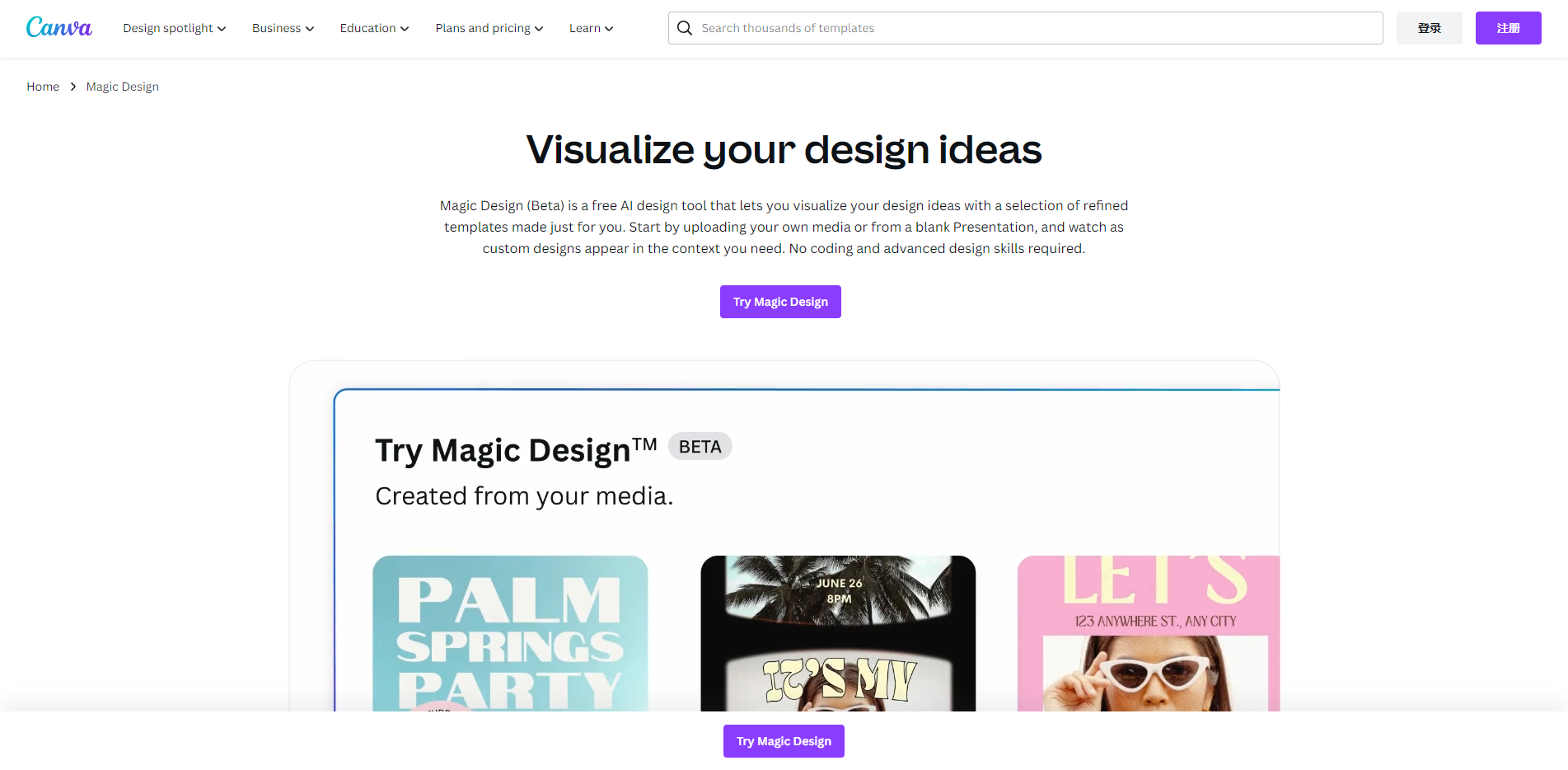
Task: Click the BETA badge pill
Action: pyautogui.click(x=699, y=446)
